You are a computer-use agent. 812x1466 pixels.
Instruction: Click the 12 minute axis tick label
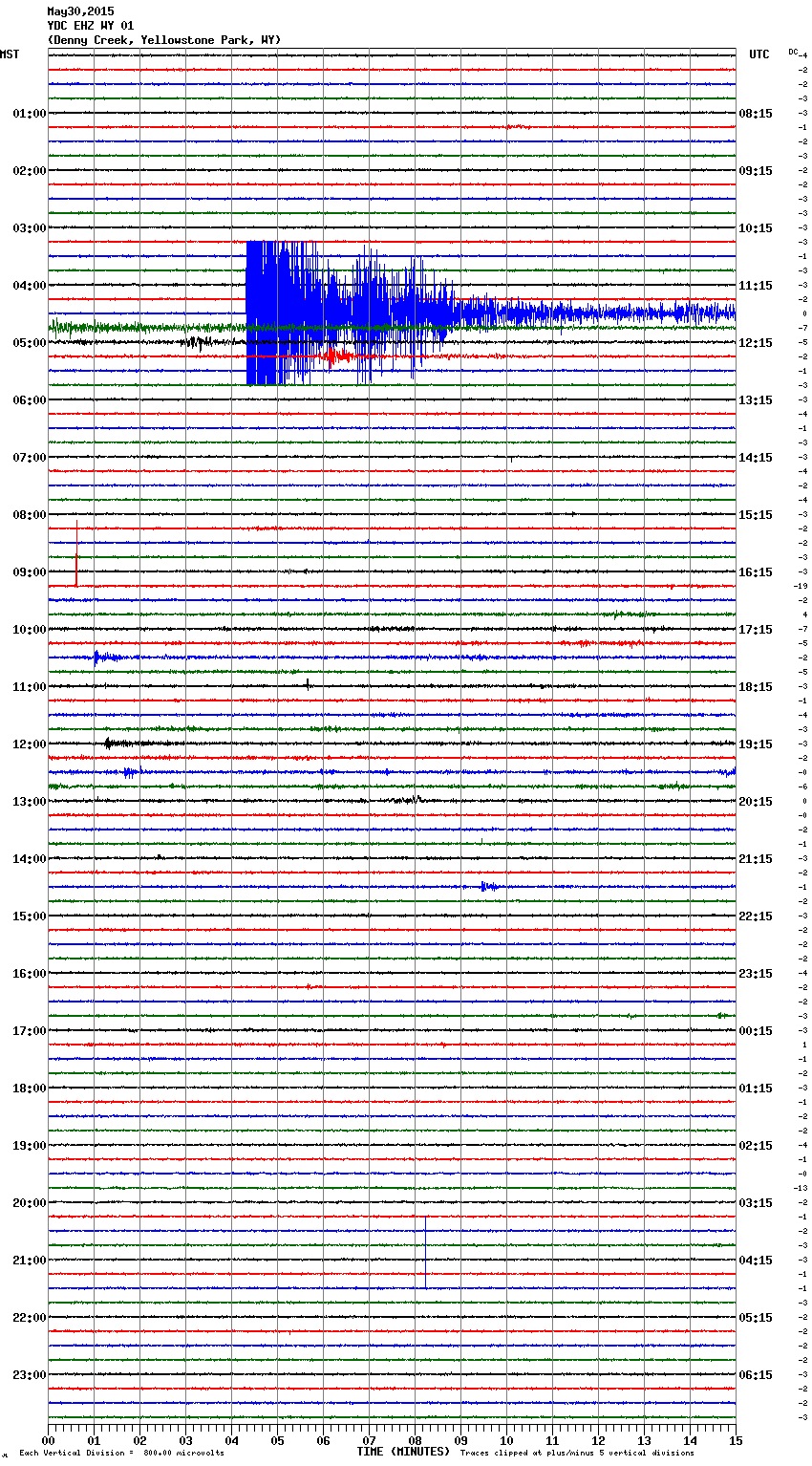pyautogui.click(x=599, y=1440)
